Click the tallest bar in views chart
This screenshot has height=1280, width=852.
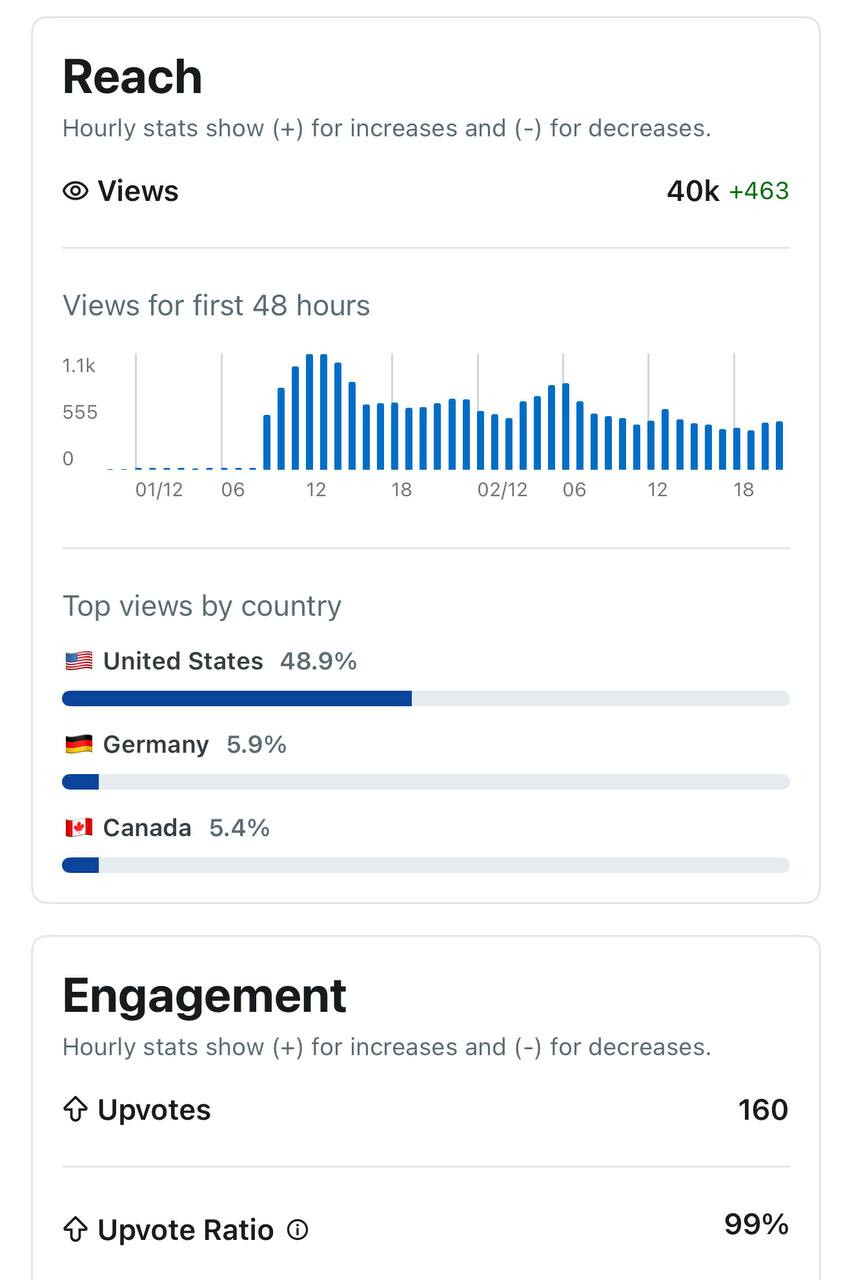pos(310,412)
